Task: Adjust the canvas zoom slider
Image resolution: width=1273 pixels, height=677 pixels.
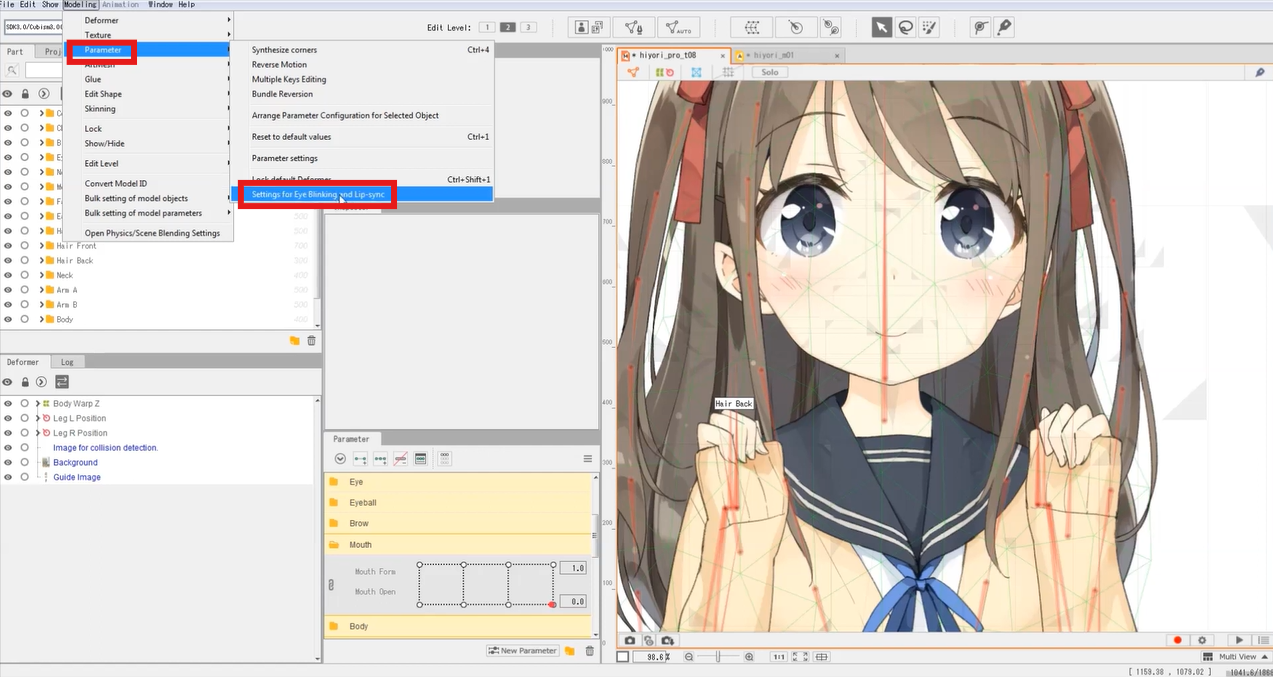Action: point(718,657)
